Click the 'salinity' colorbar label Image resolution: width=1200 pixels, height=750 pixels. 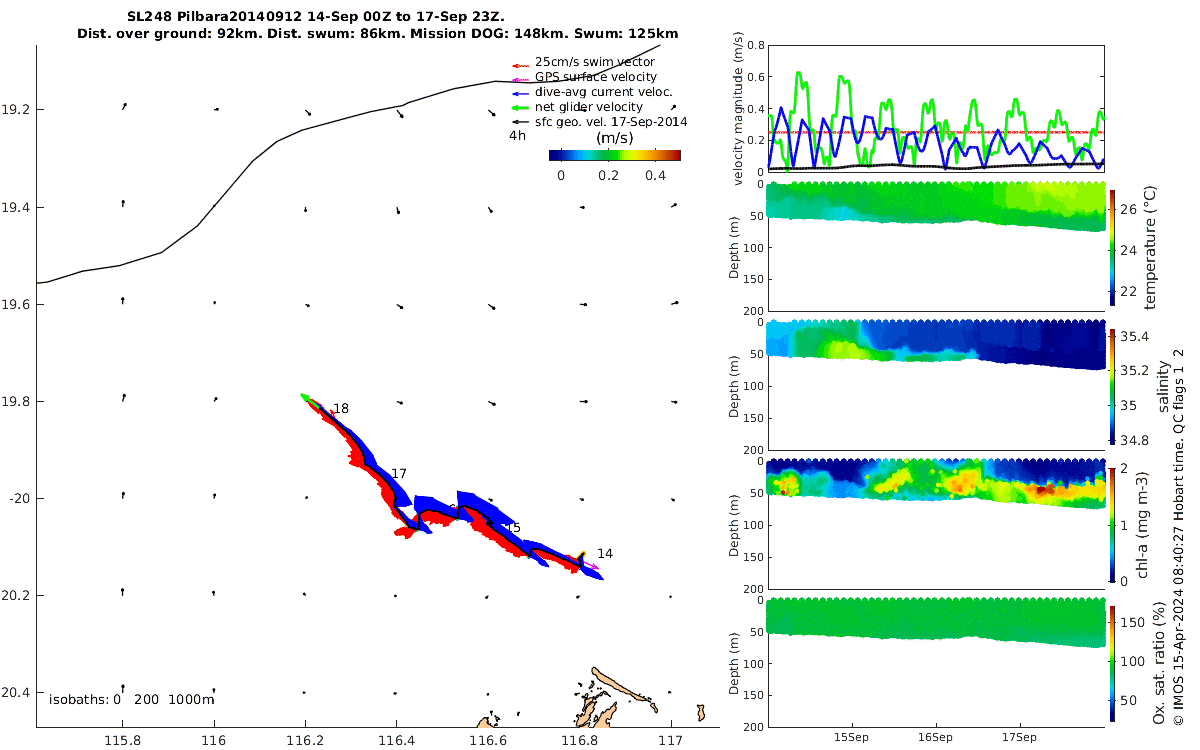click(1162, 386)
